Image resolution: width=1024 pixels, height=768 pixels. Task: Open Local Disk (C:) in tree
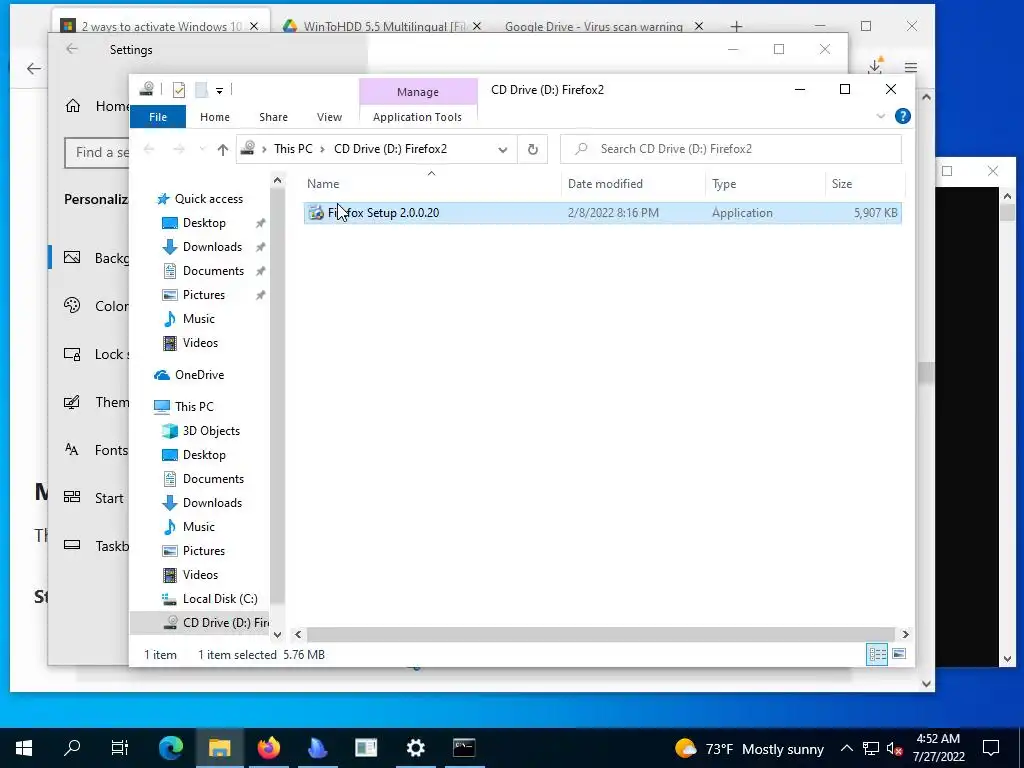point(219,599)
